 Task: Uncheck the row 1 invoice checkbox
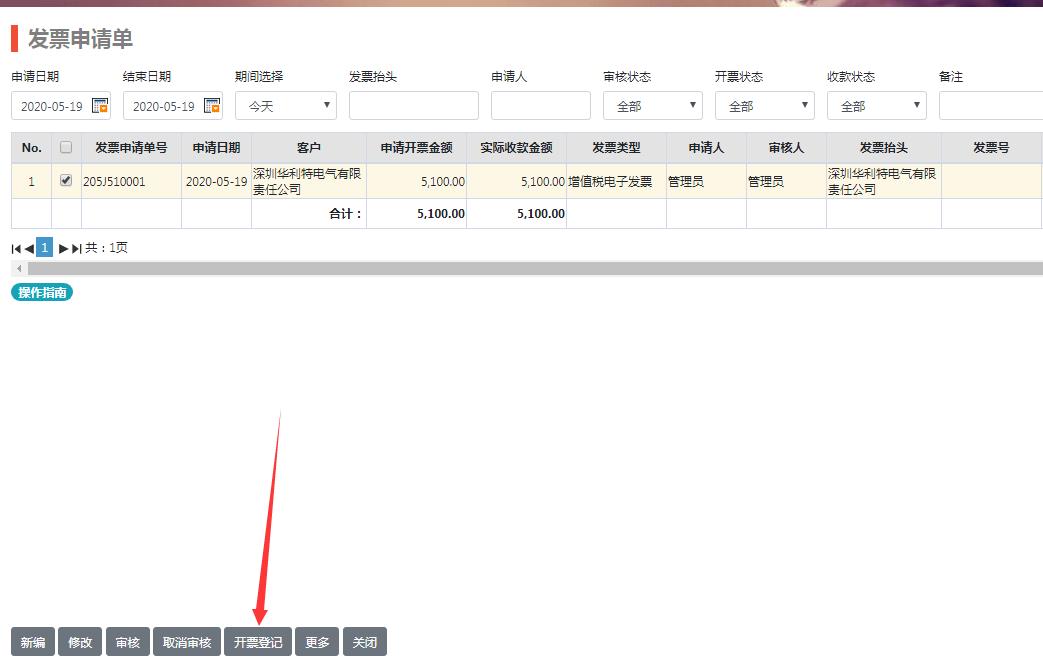(x=66, y=181)
